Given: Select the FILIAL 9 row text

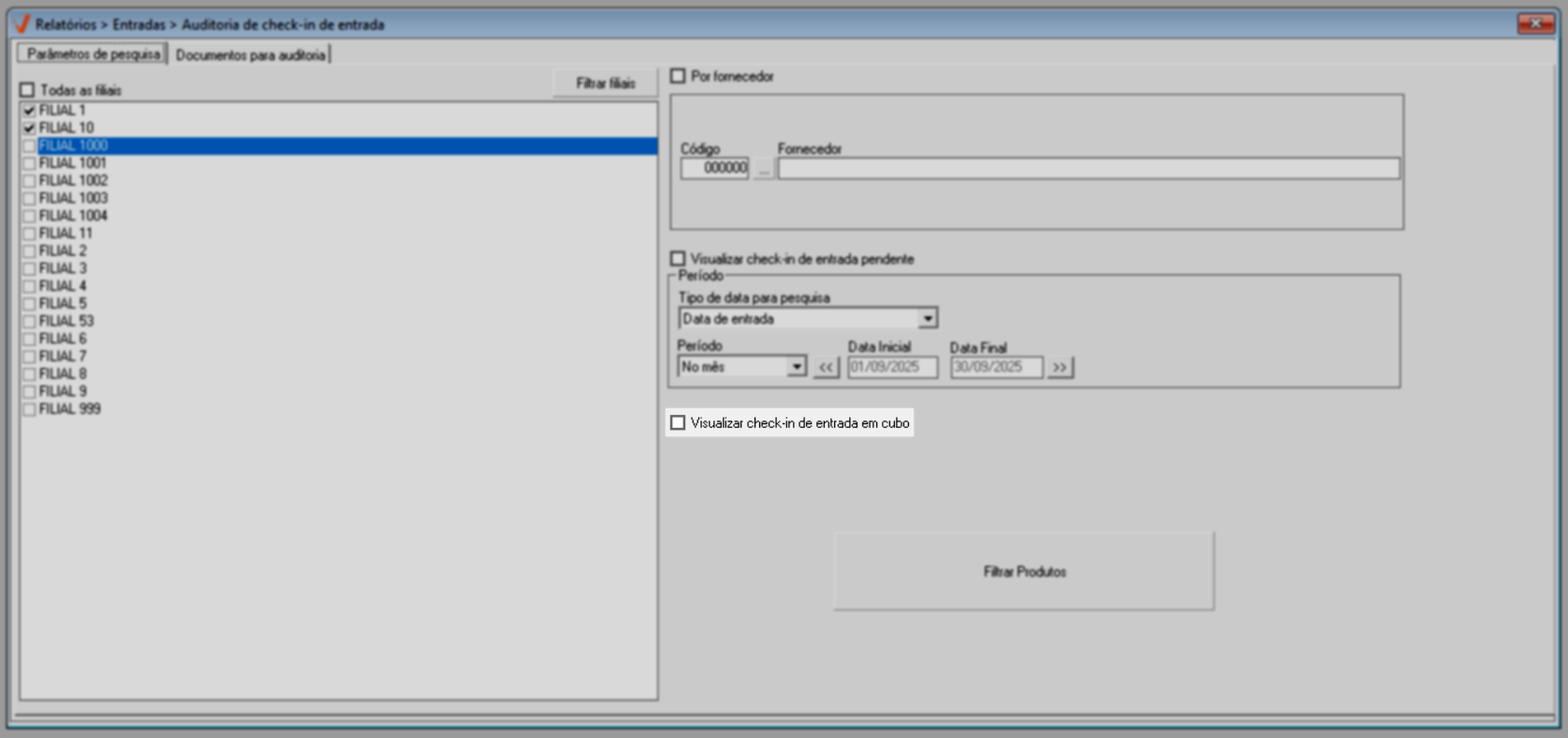Looking at the screenshot, I should (63, 391).
